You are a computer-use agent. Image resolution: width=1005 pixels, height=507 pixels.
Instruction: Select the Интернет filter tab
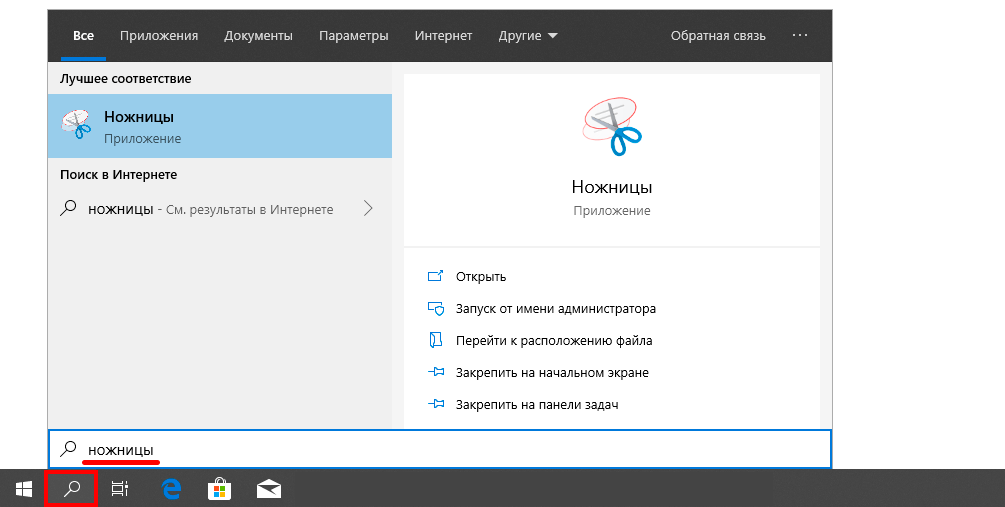443,36
